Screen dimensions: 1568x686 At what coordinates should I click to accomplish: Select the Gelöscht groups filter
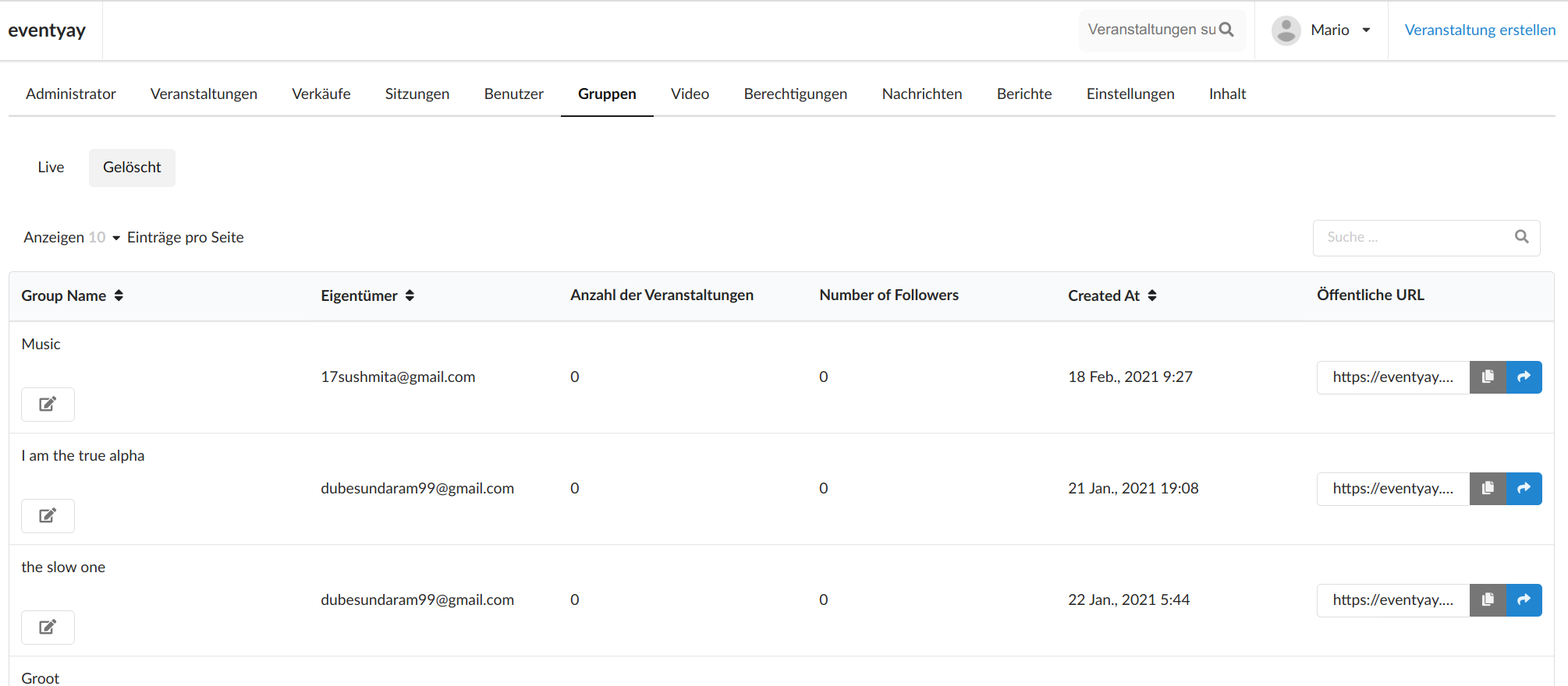[x=132, y=168]
